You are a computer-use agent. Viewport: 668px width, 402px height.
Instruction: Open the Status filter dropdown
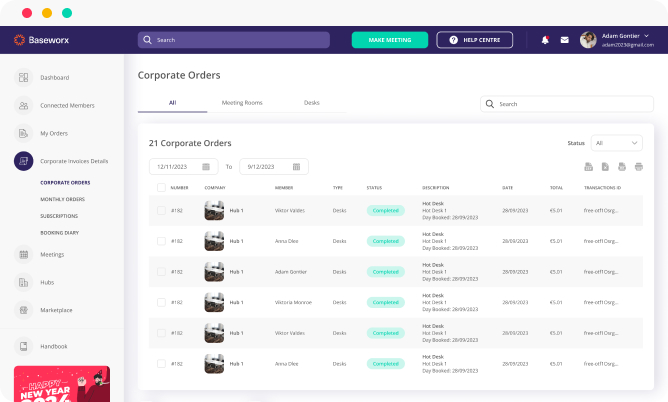(616, 143)
